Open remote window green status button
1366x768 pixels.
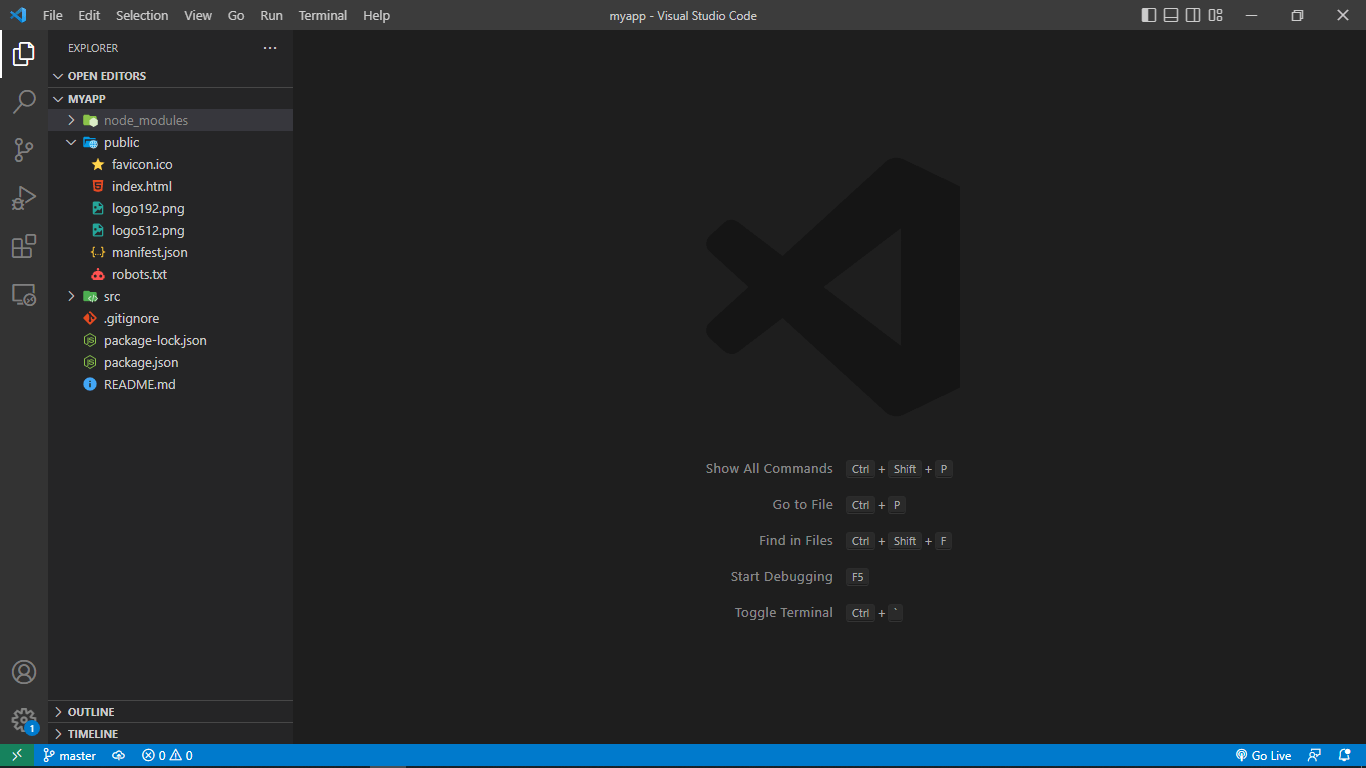17,756
